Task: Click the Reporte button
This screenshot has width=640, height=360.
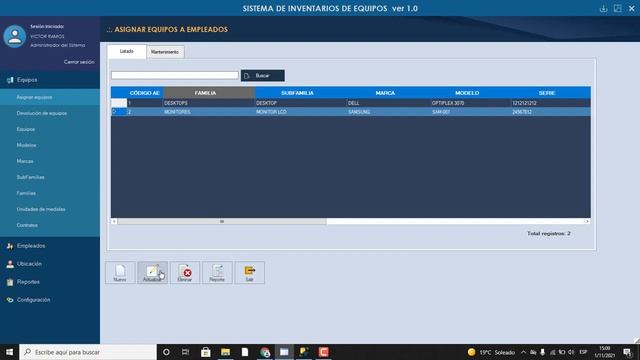Action: [x=217, y=272]
